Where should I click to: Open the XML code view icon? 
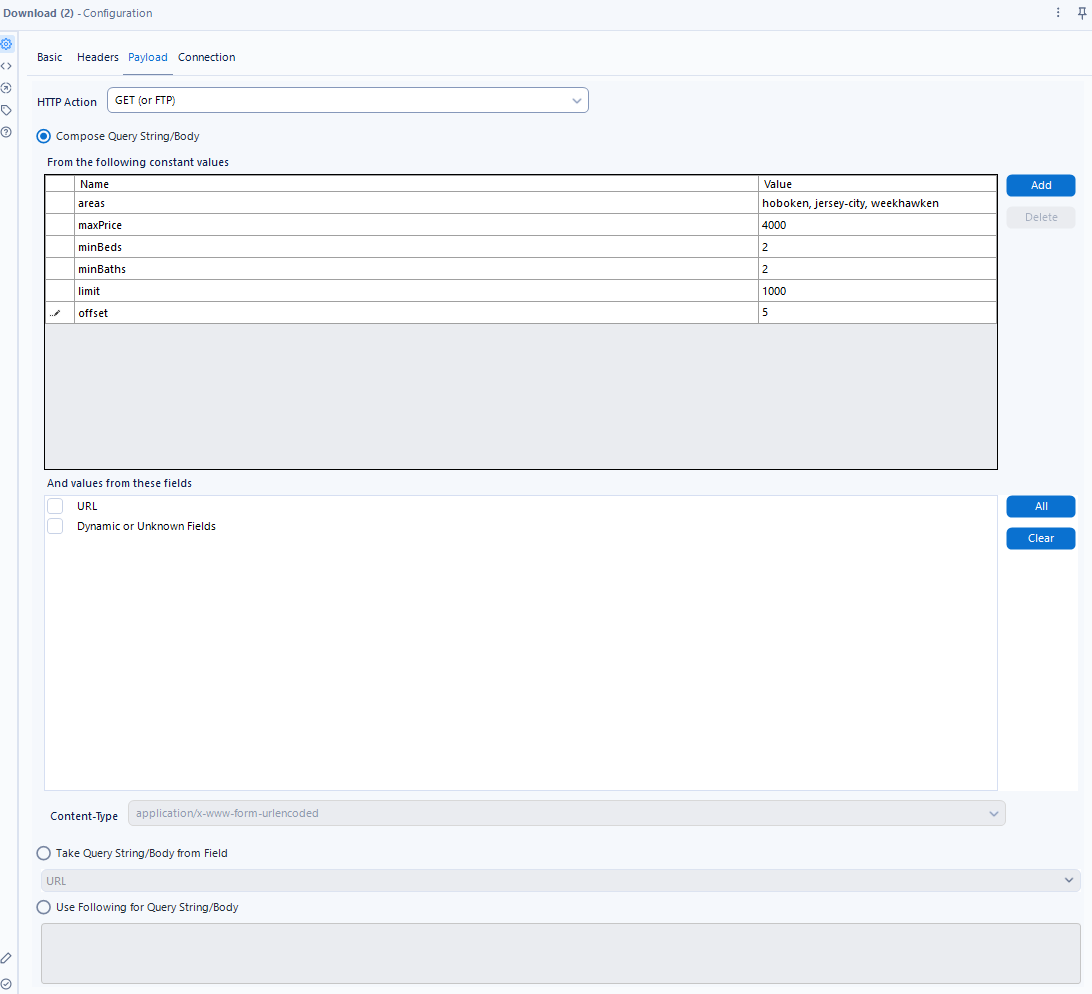click(x=6, y=66)
